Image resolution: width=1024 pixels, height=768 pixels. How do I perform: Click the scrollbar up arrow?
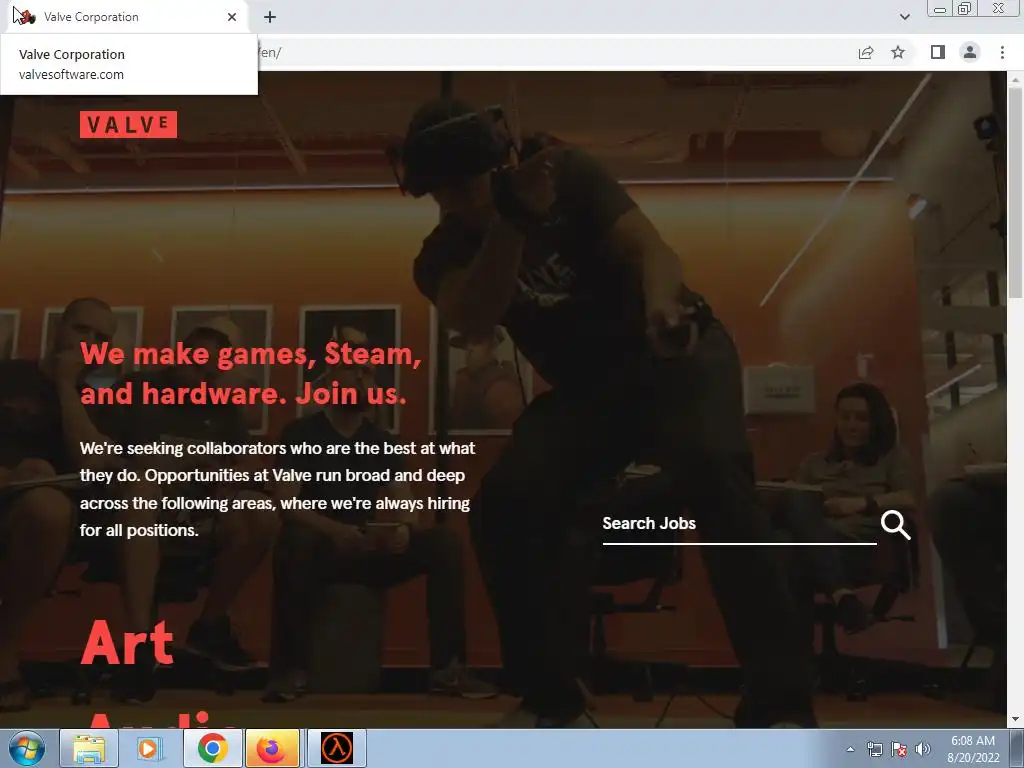(x=1015, y=79)
